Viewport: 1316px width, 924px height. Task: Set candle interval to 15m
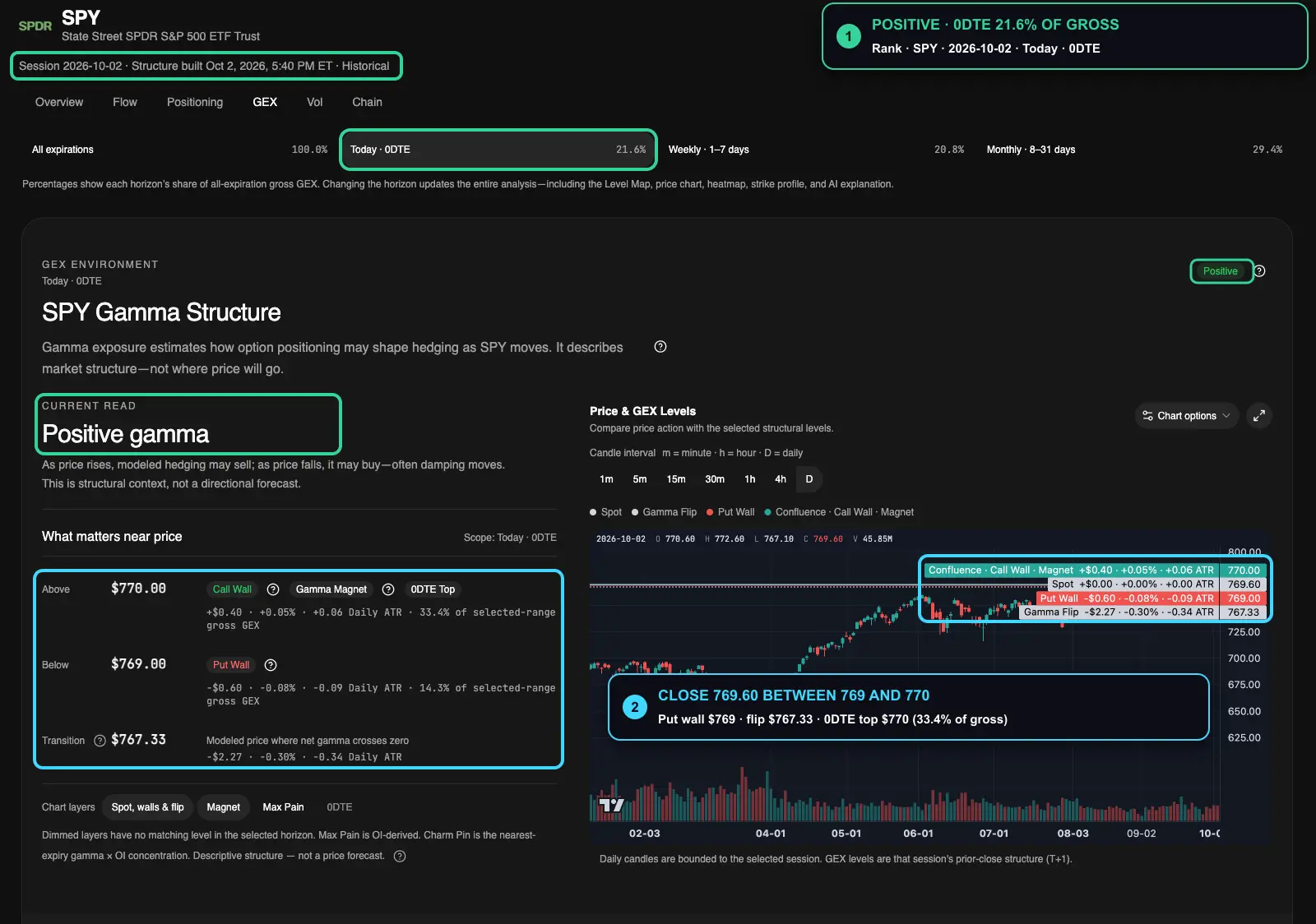pyautogui.click(x=676, y=479)
